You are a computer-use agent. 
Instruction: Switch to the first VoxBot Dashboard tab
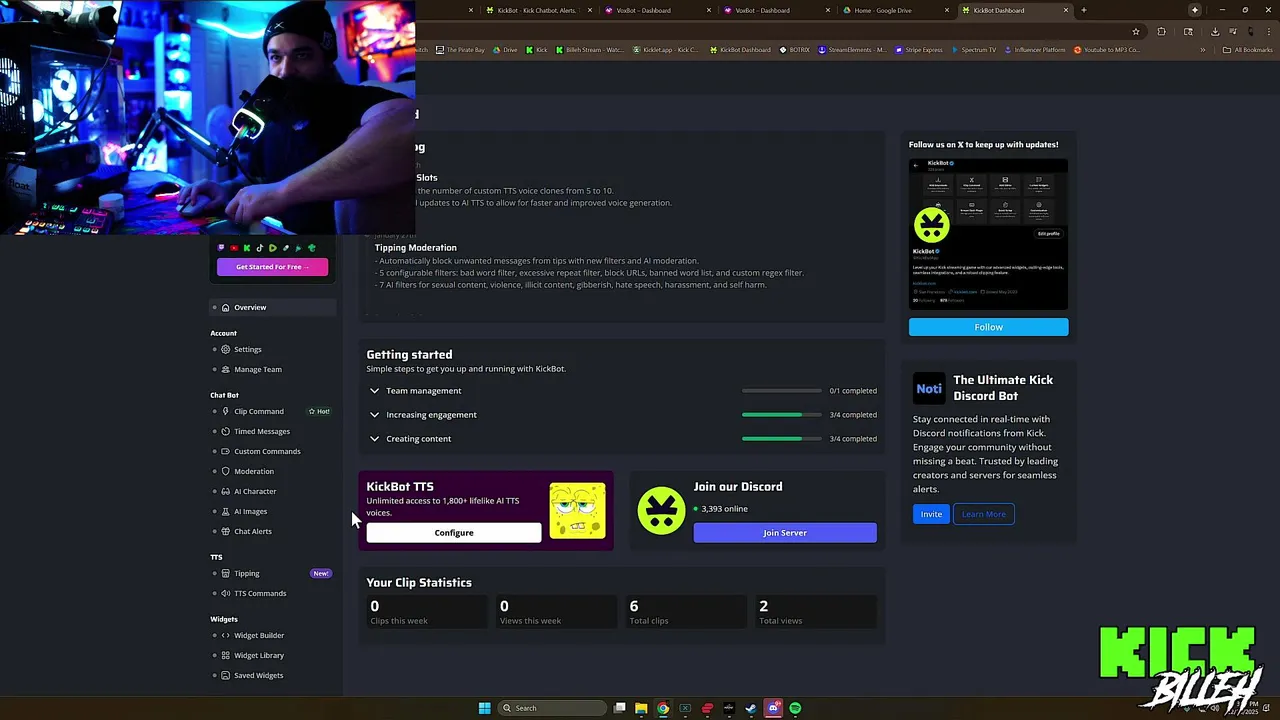pyautogui.click(x=657, y=10)
